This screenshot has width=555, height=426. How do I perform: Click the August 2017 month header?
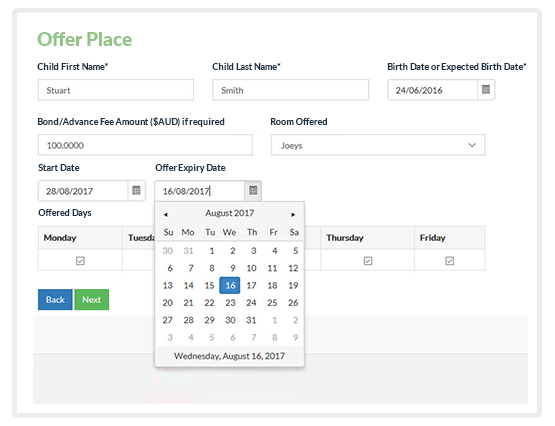(x=230, y=213)
